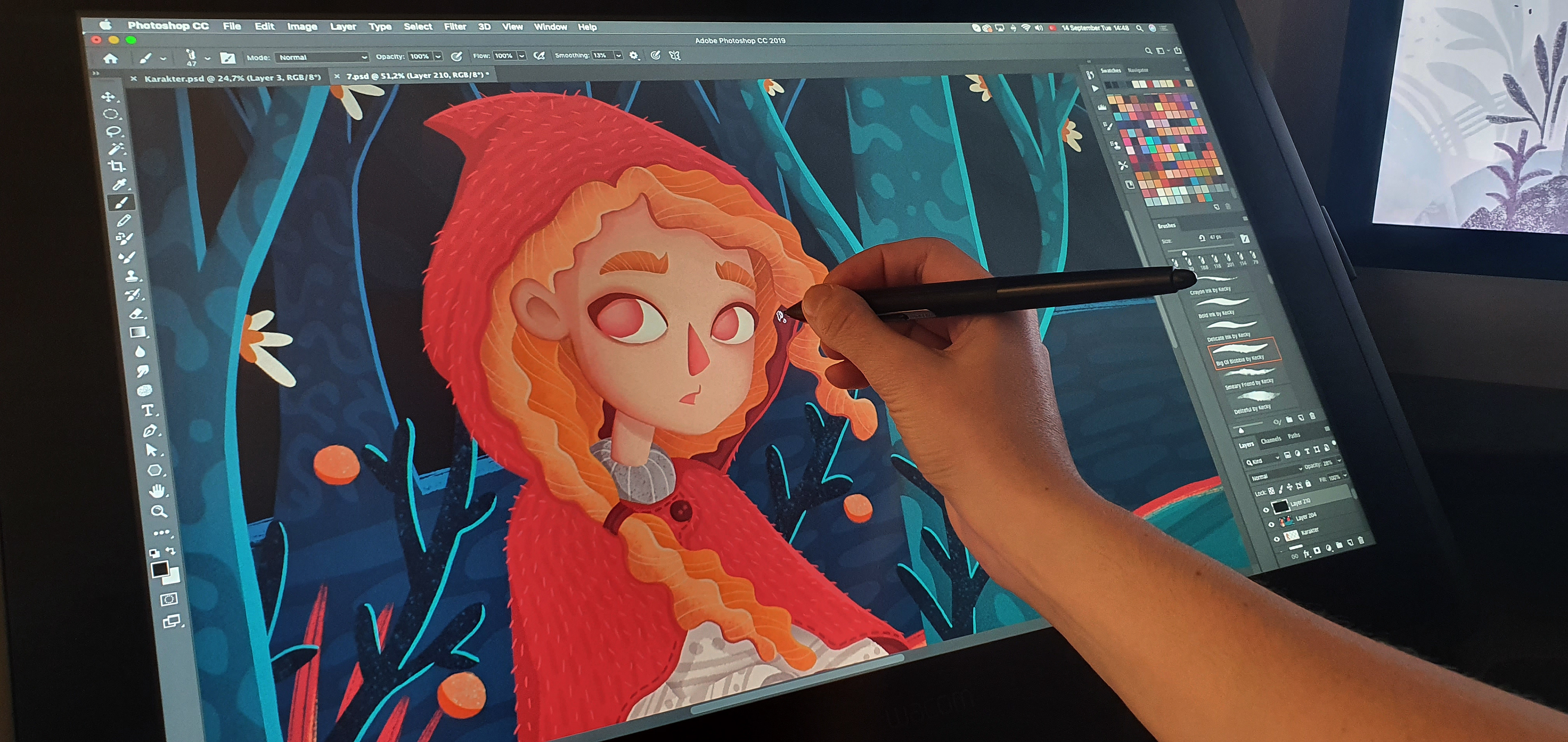Select the Zoom magnifier tool
The height and width of the screenshot is (742, 1568).
159,511
